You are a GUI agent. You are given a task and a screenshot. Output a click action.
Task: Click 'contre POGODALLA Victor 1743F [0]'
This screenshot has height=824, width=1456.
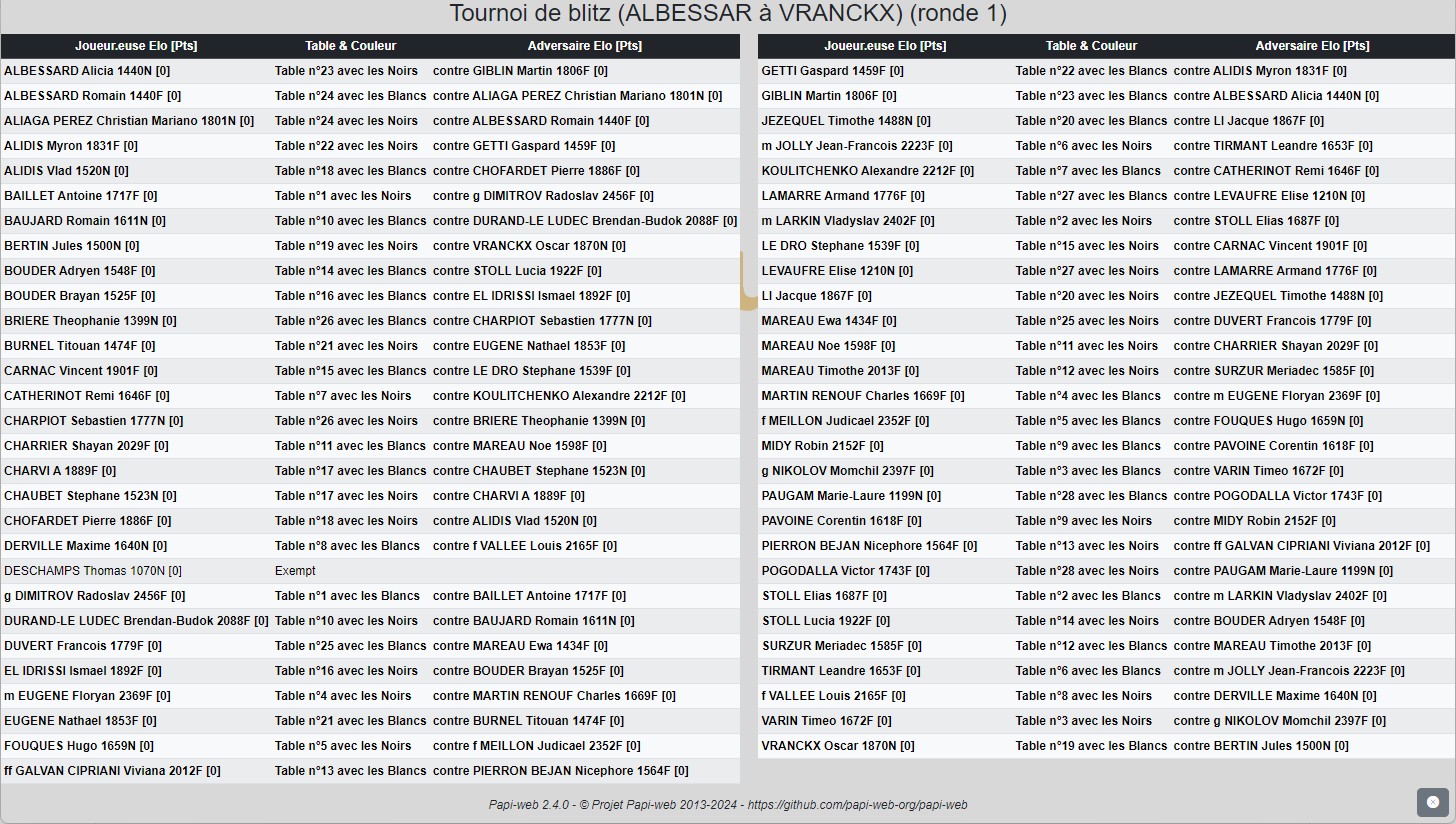point(1278,496)
